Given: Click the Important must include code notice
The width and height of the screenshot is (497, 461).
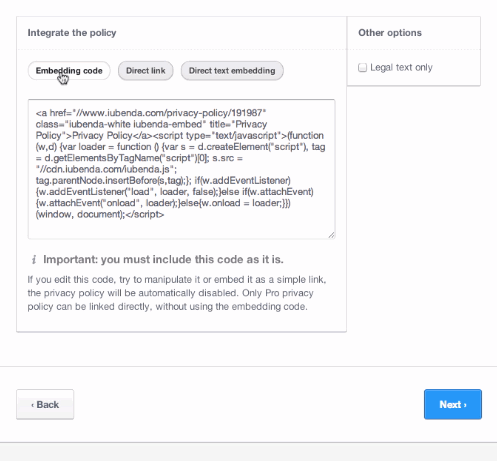Looking at the screenshot, I should [163, 260].
